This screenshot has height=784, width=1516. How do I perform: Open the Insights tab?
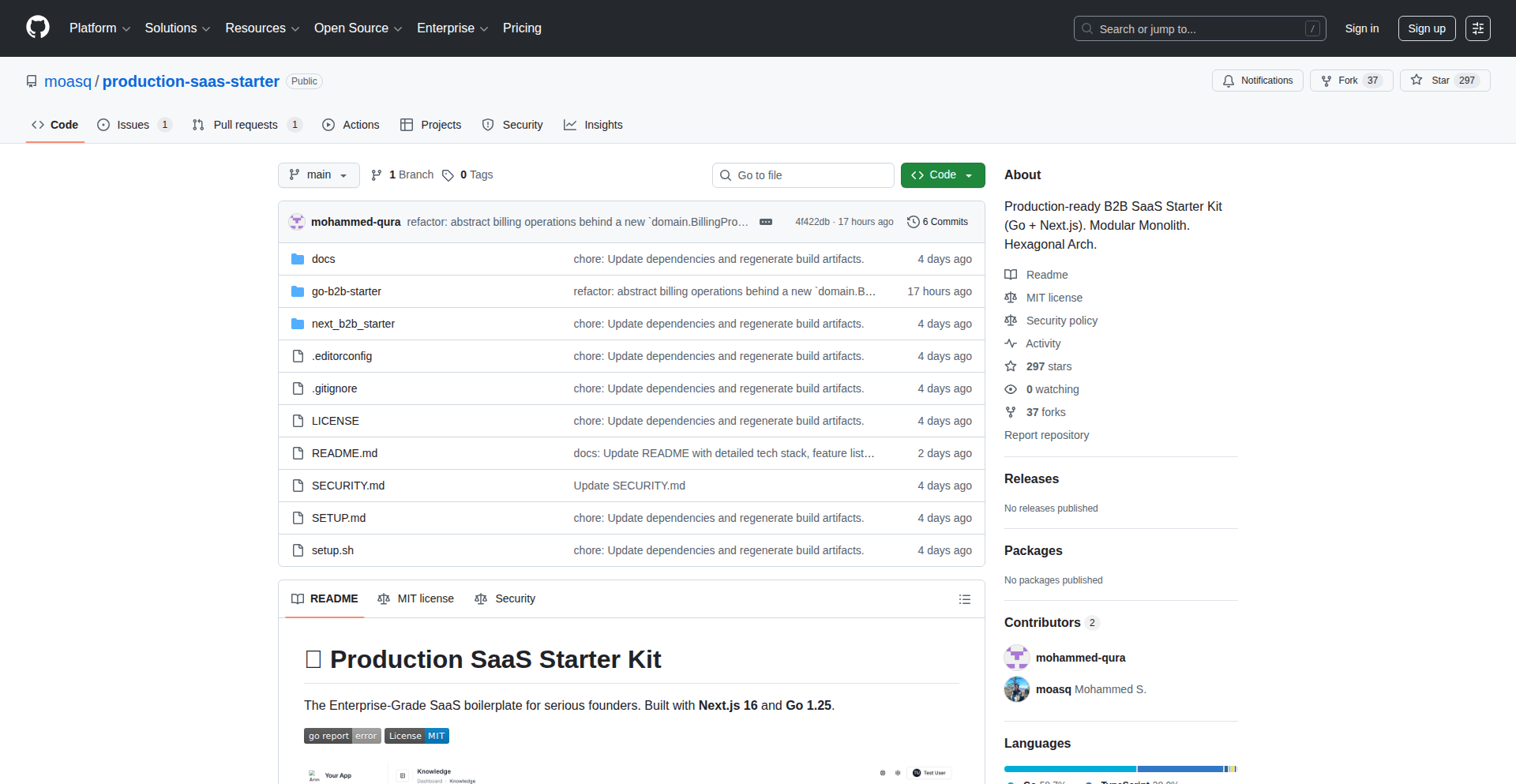(593, 124)
